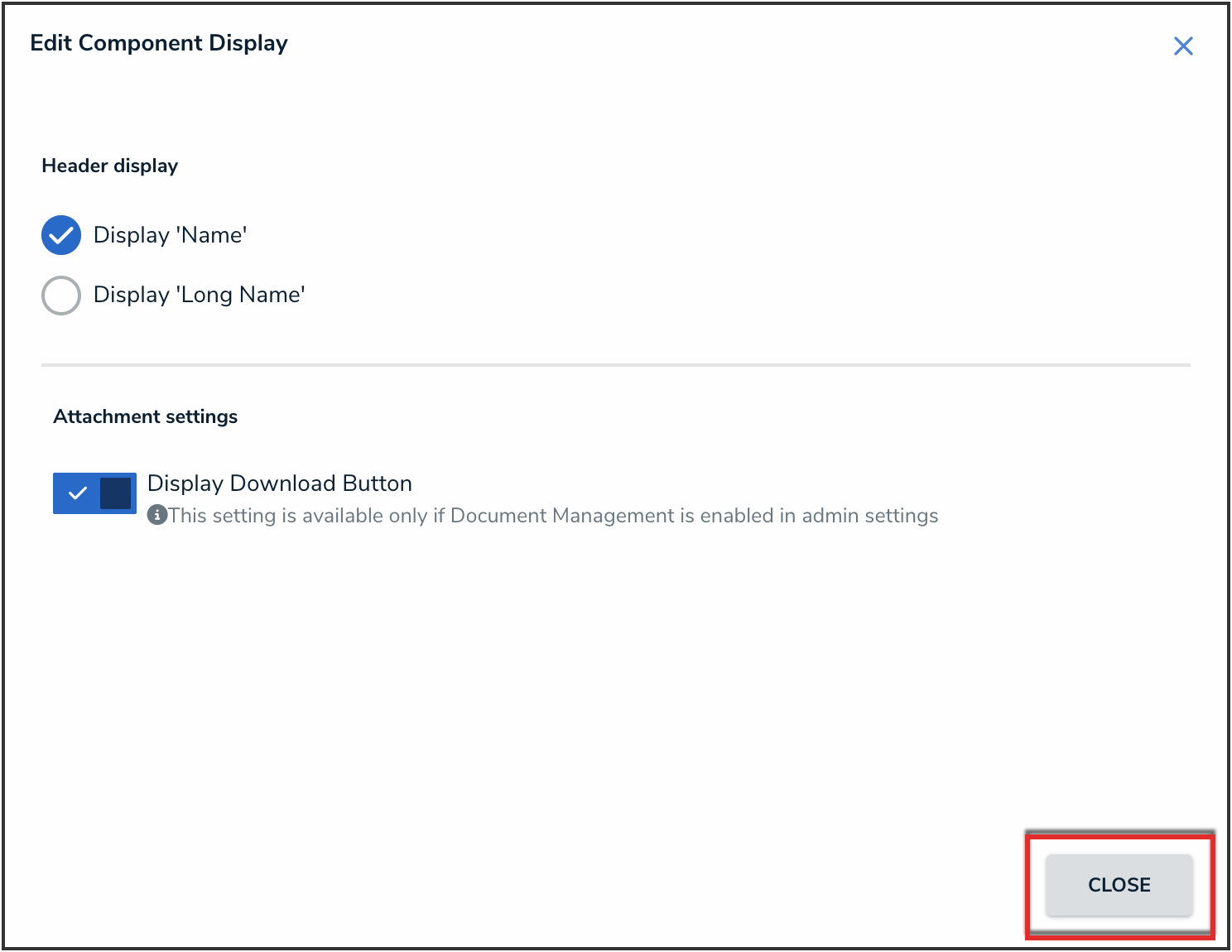The width and height of the screenshot is (1232, 952).
Task: Click the horizontal divider between sections
Action: click(x=615, y=364)
